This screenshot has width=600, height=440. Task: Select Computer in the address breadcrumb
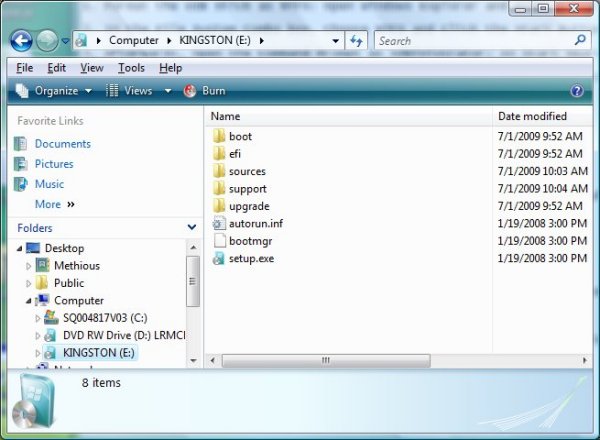tap(134, 41)
